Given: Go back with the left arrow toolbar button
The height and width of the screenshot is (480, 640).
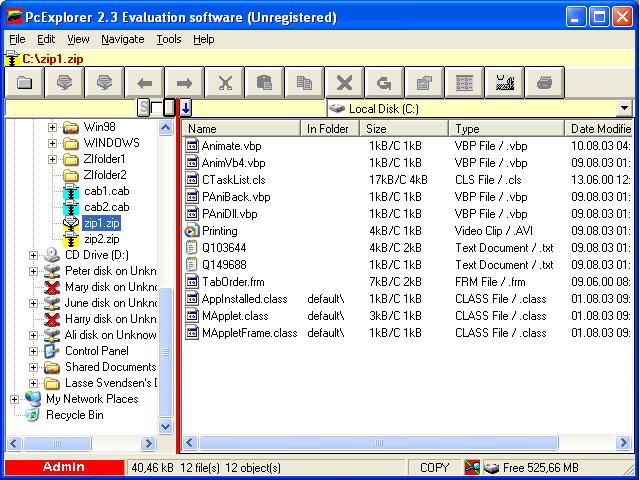Looking at the screenshot, I should click(144, 83).
